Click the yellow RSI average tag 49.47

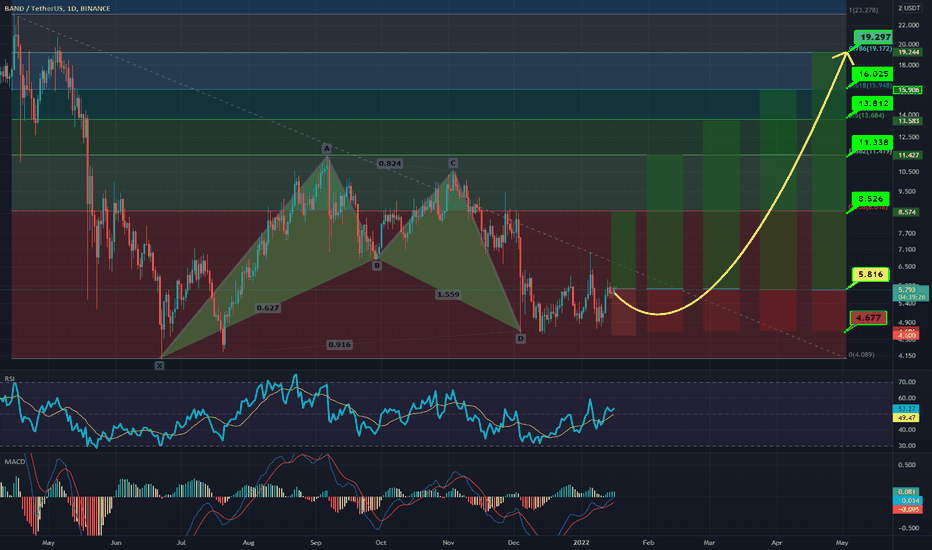(x=906, y=418)
